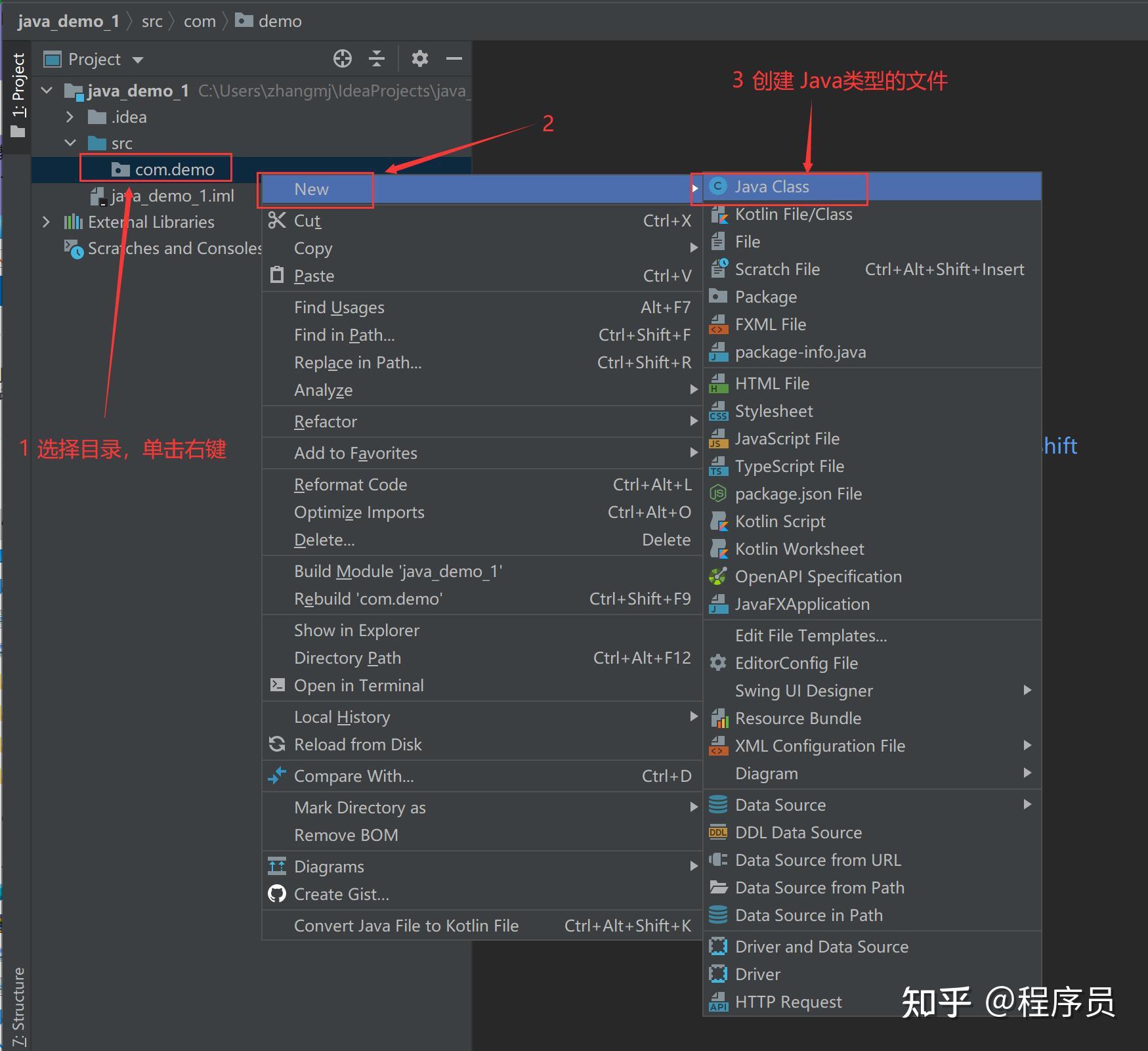
Task: Click the collapse all icon in Project toolbar
Action: click(x=377, y=59)
